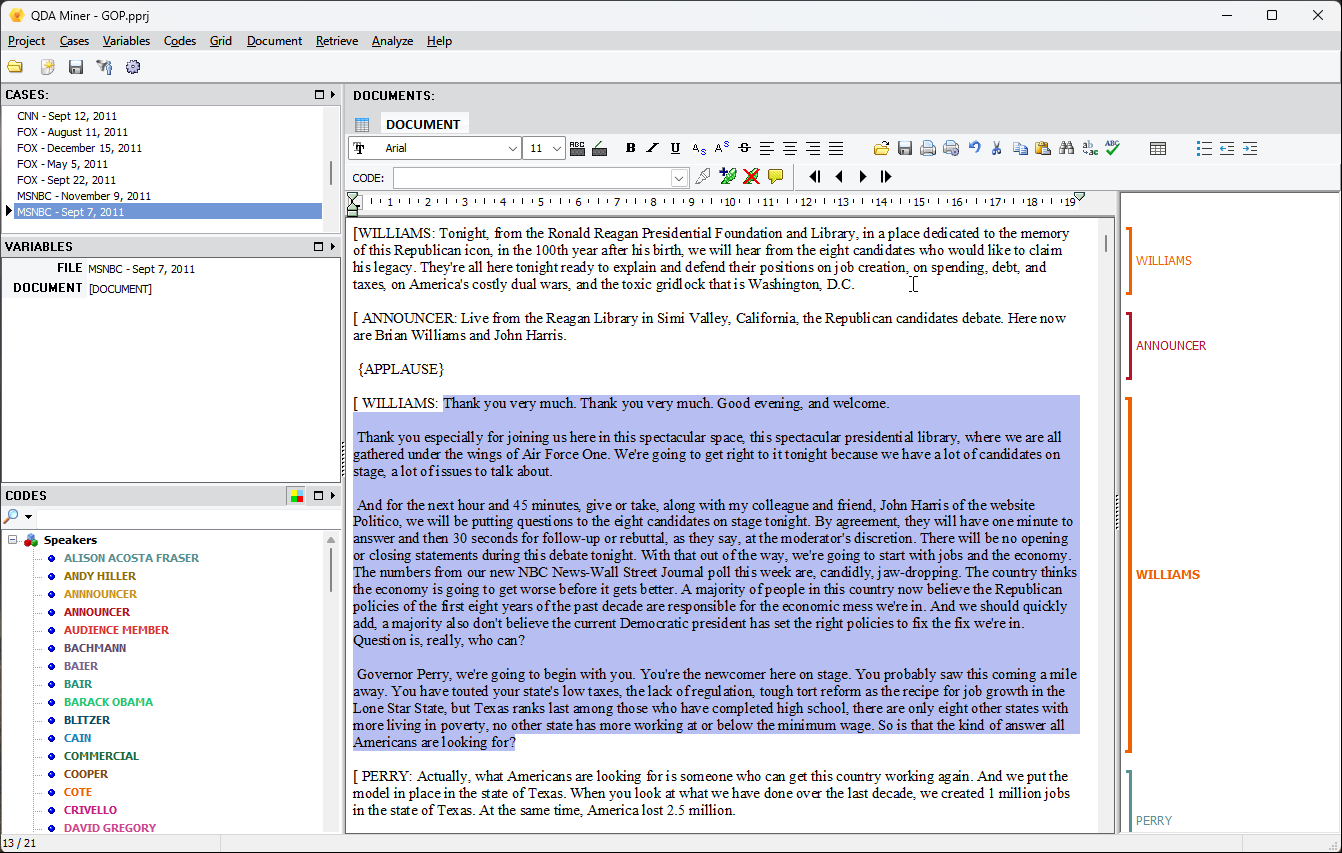The height and width of the screenshot is (853, 1342).
Task: Select the BACHMANN code in the tree
Action: pyautogui.click(x=94, y=648)
